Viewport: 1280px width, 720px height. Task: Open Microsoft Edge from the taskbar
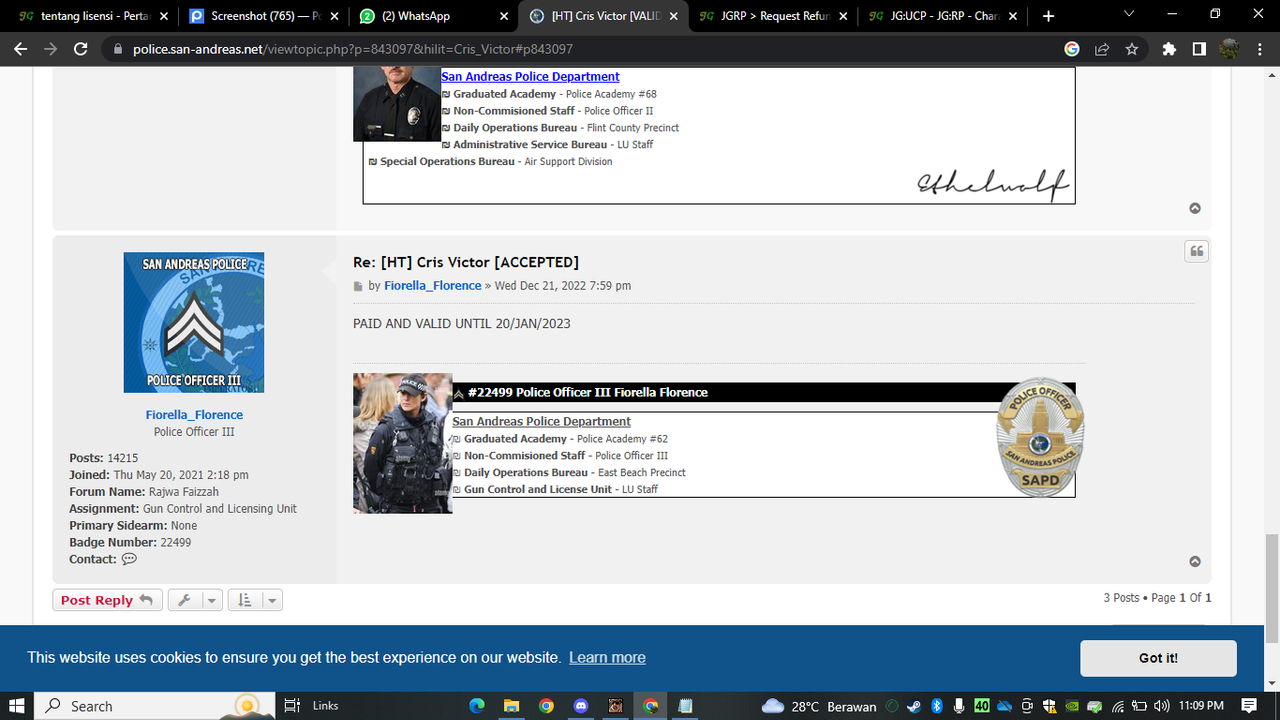pyautogui.click(x=477, y=705)
